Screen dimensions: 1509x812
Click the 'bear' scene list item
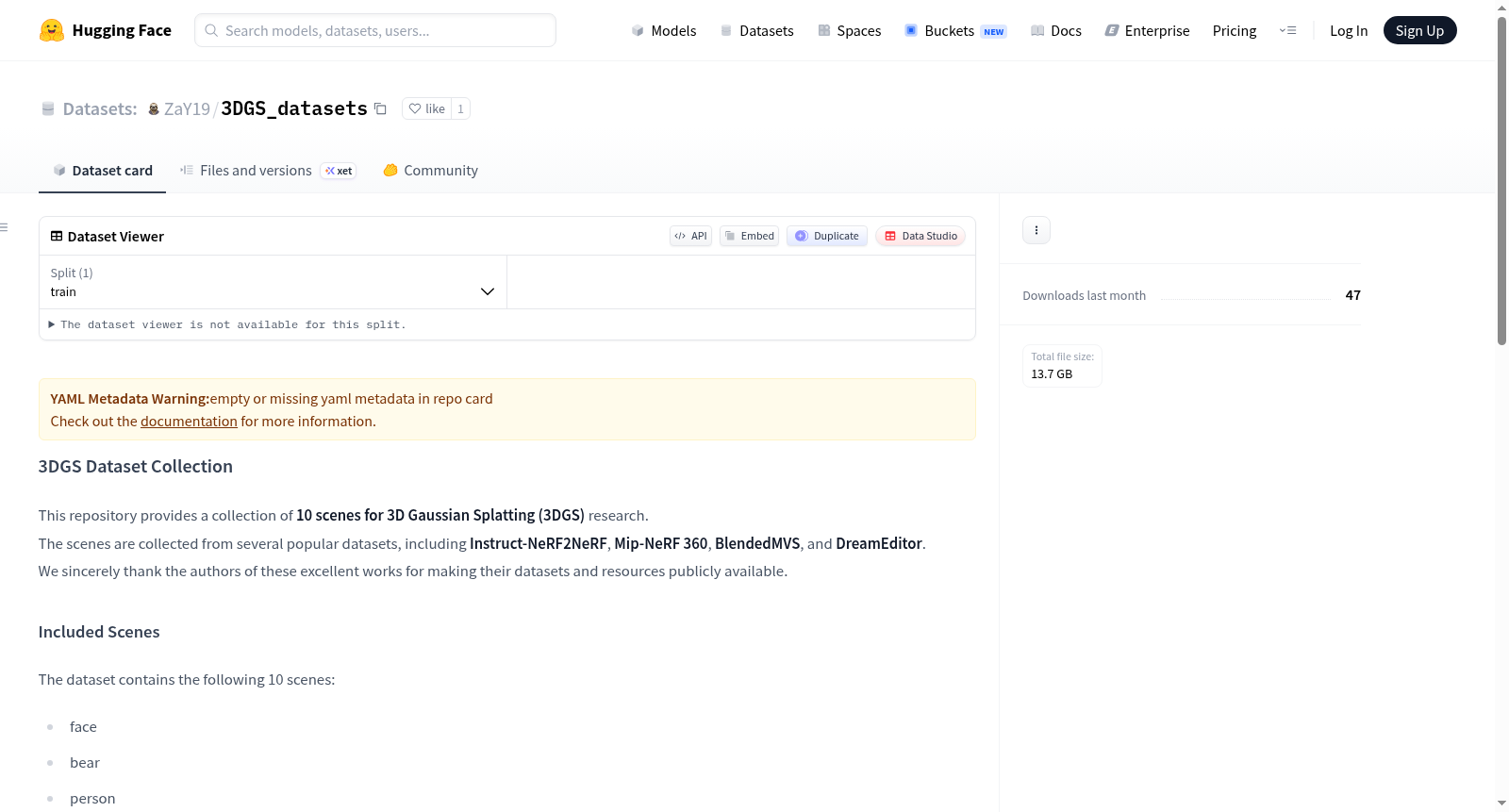[x=85, y=763]
